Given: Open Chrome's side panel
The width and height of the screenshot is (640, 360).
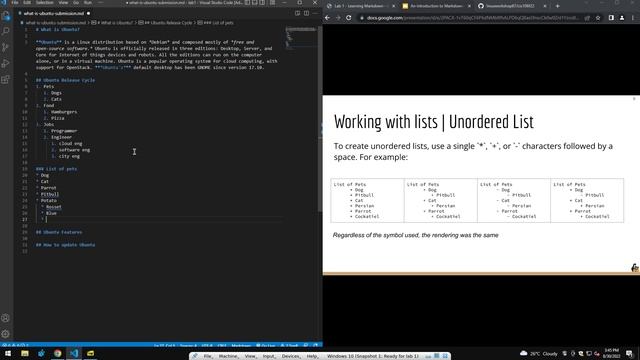Looking at the screenshot, I should [611, 18].
